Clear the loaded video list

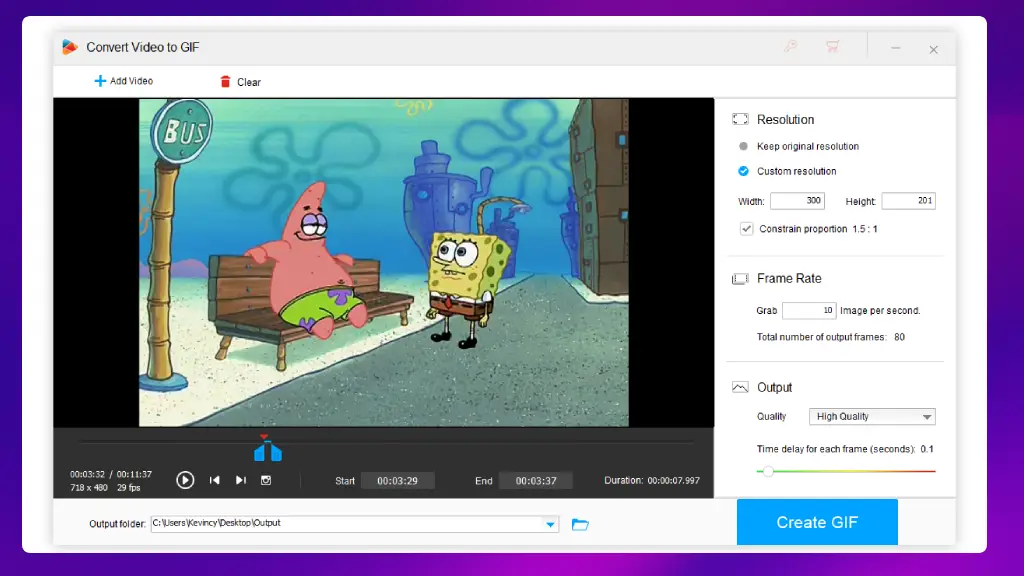240,82
